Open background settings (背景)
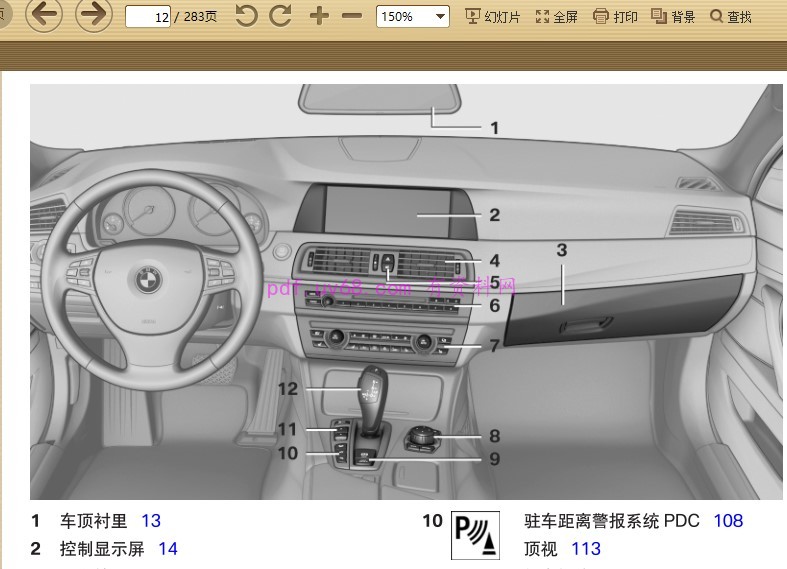 673,17
